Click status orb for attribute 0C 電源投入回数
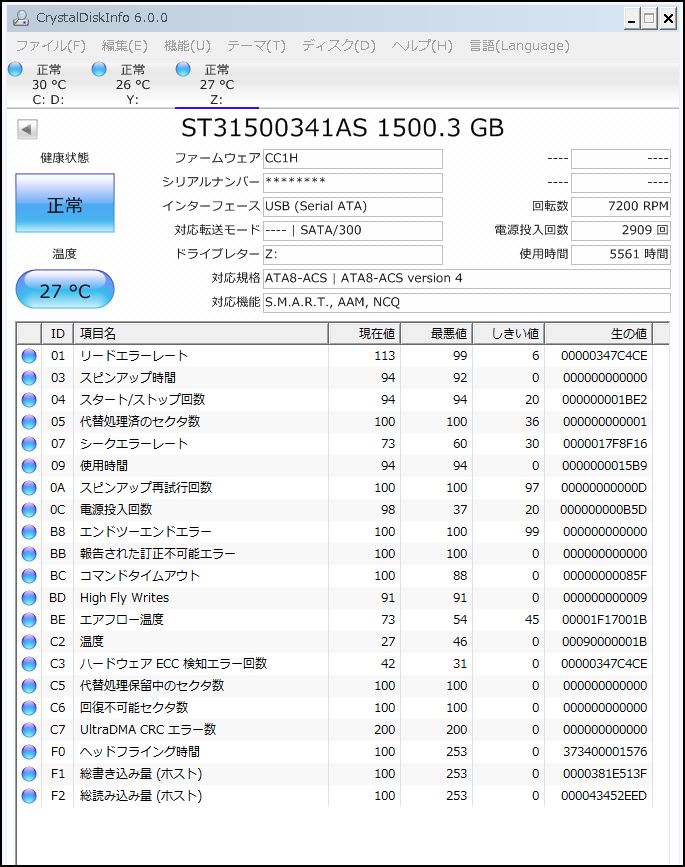685x867 pixels. [x=29, y=510]
